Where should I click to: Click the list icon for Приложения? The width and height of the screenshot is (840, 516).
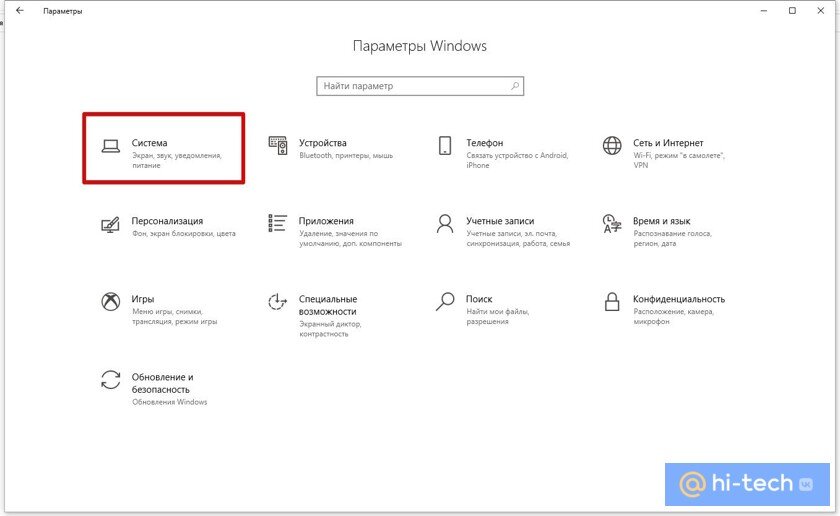point(278,223)
